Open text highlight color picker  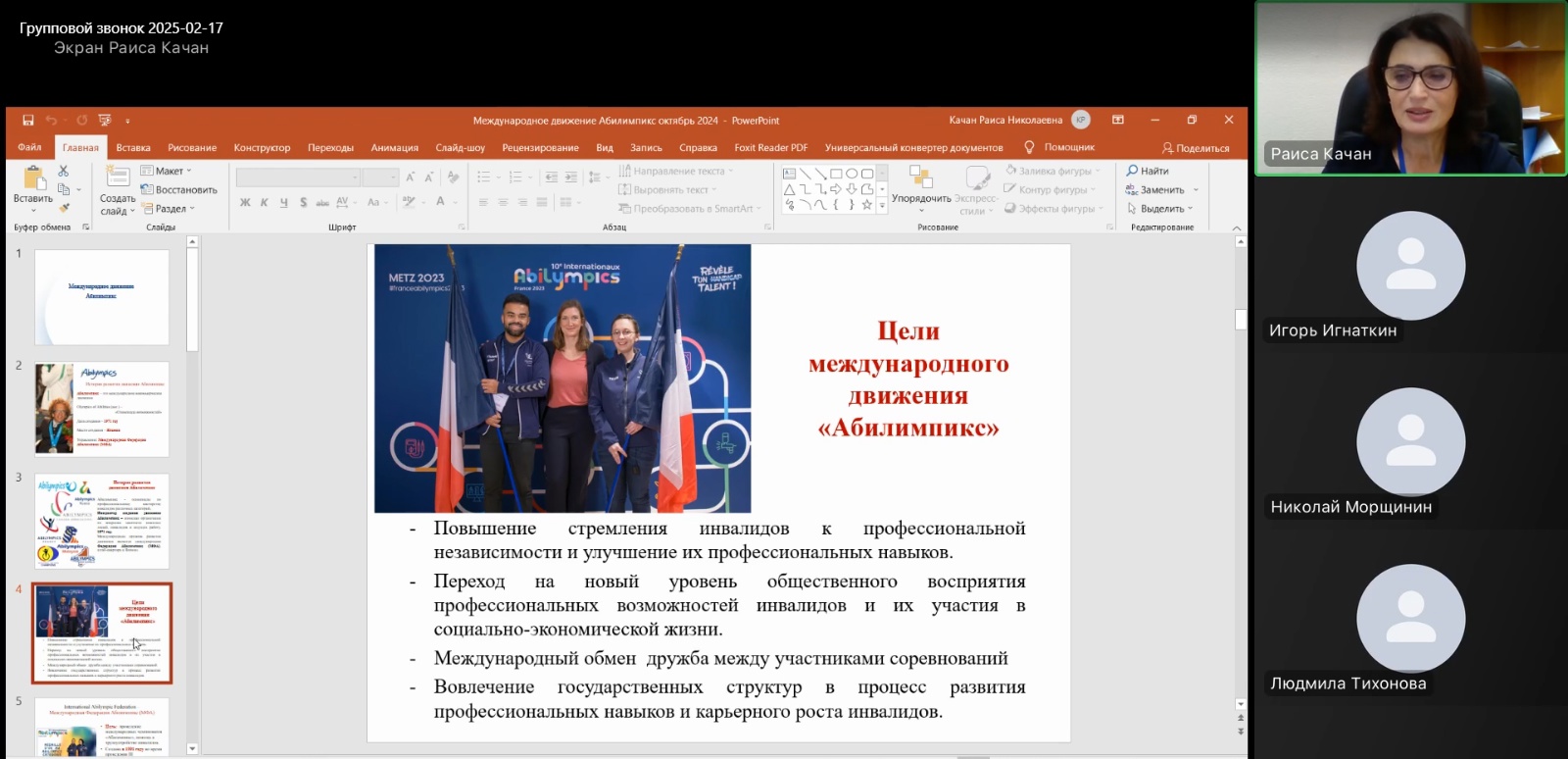point(409,202)
